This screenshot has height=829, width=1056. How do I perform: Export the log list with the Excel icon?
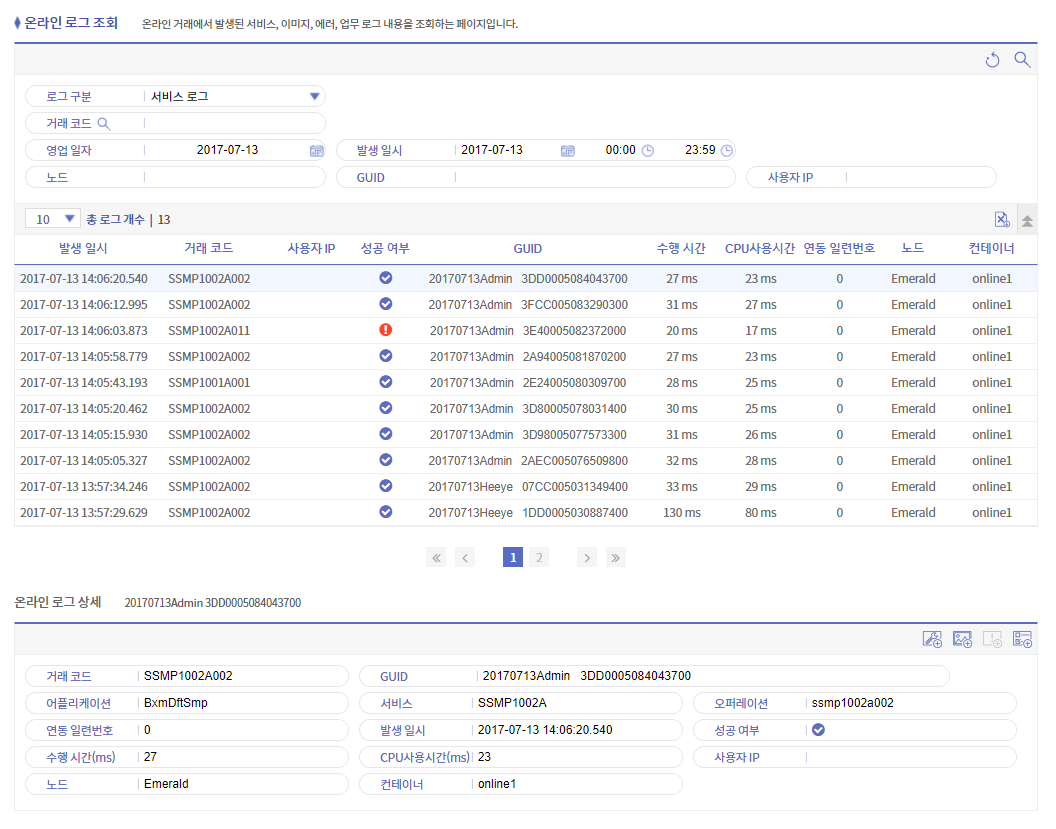pyautogui.click(x=1002, y=220)
